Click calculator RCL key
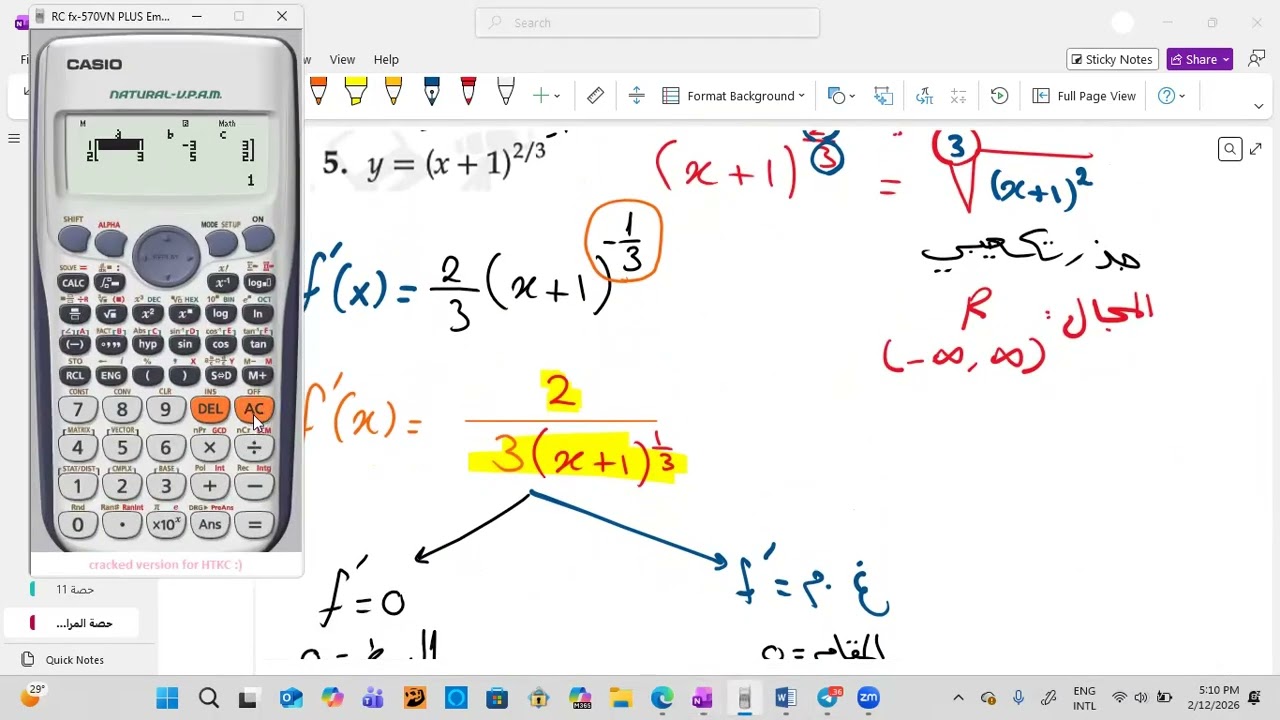 coord(74,376)
